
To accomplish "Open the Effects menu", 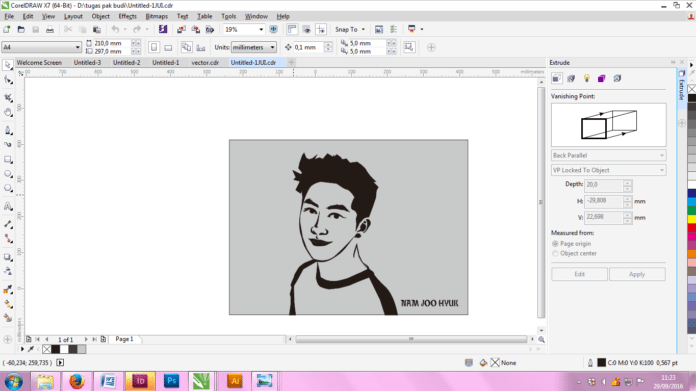I will (x=127, y=16).
